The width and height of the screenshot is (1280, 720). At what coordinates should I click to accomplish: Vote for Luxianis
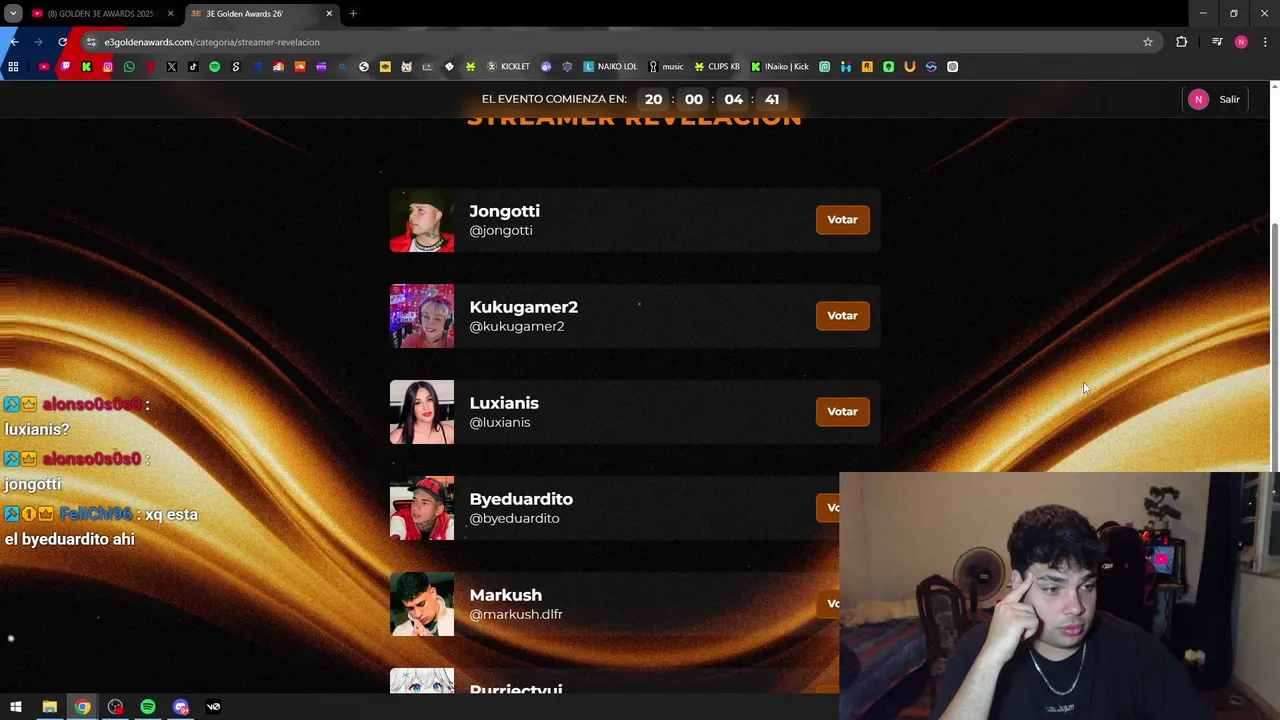(x=842, y=412)
